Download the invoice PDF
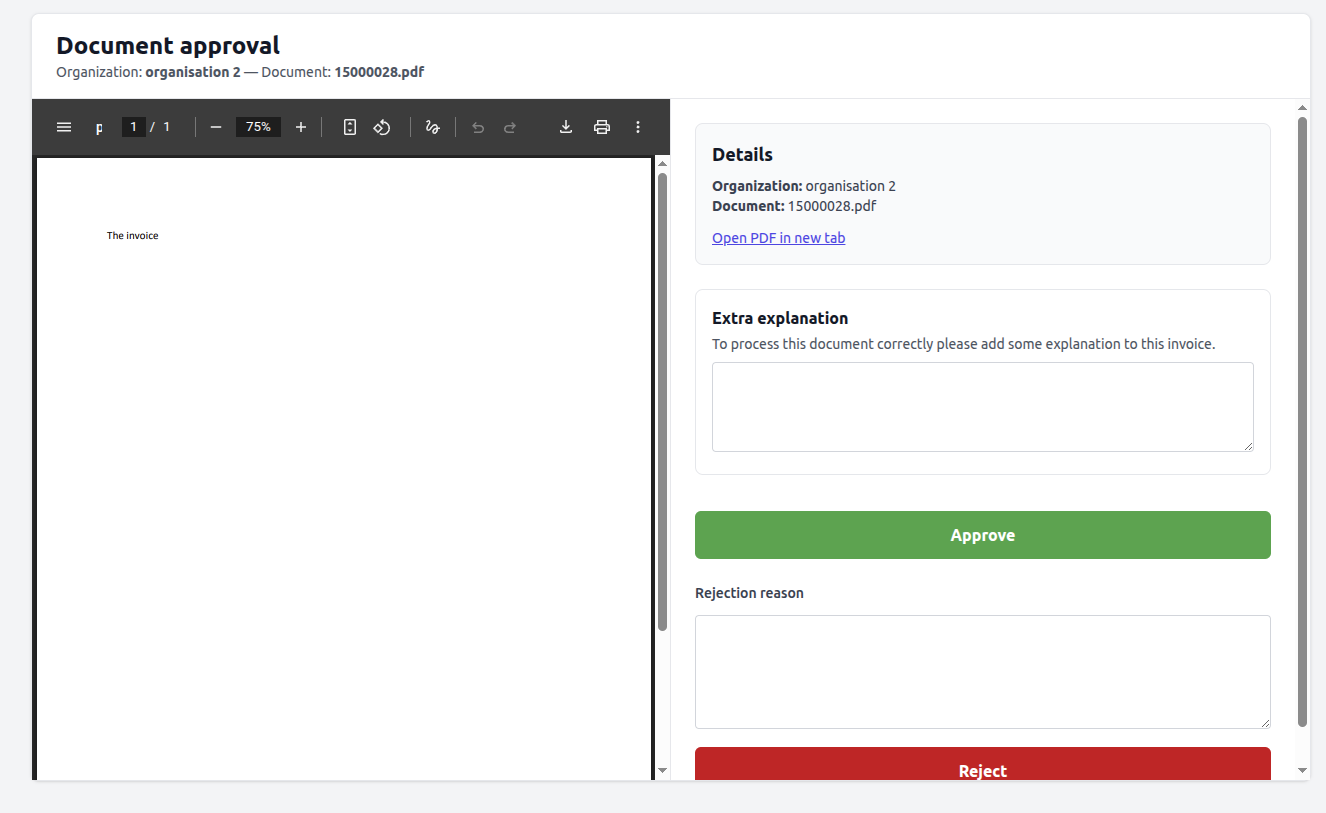This screenshot has width=1326, height=813. coord(566,127)
